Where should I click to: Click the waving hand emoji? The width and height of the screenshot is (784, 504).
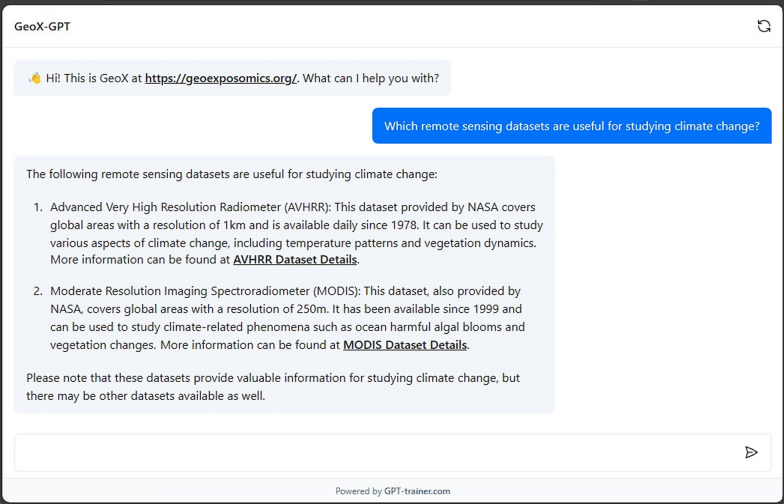tap(34, 78)
